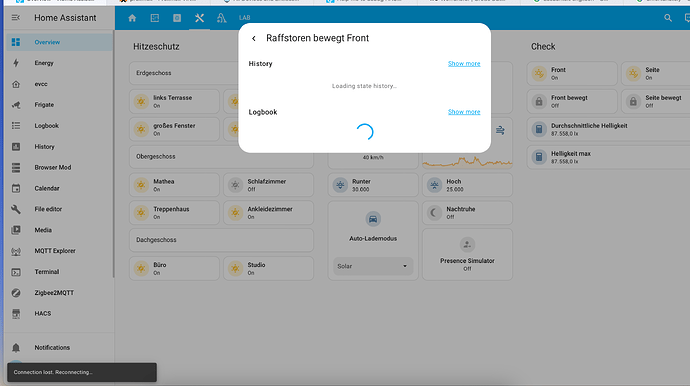Click the Runter tile icon
690x386 pixels.
(x=340, y=185)
